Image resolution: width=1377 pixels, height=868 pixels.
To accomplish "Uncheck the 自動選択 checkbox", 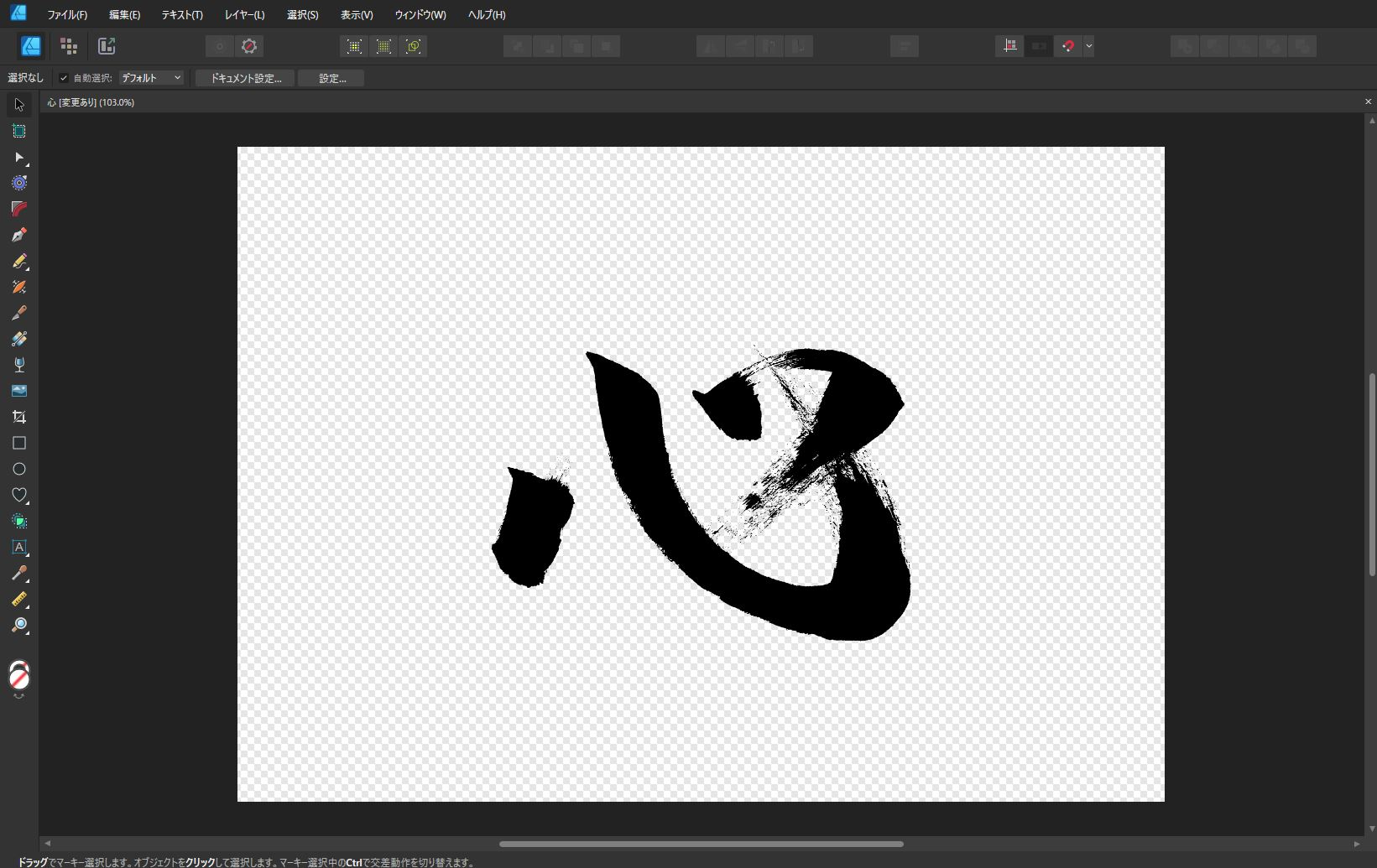I will coord(64,78).
